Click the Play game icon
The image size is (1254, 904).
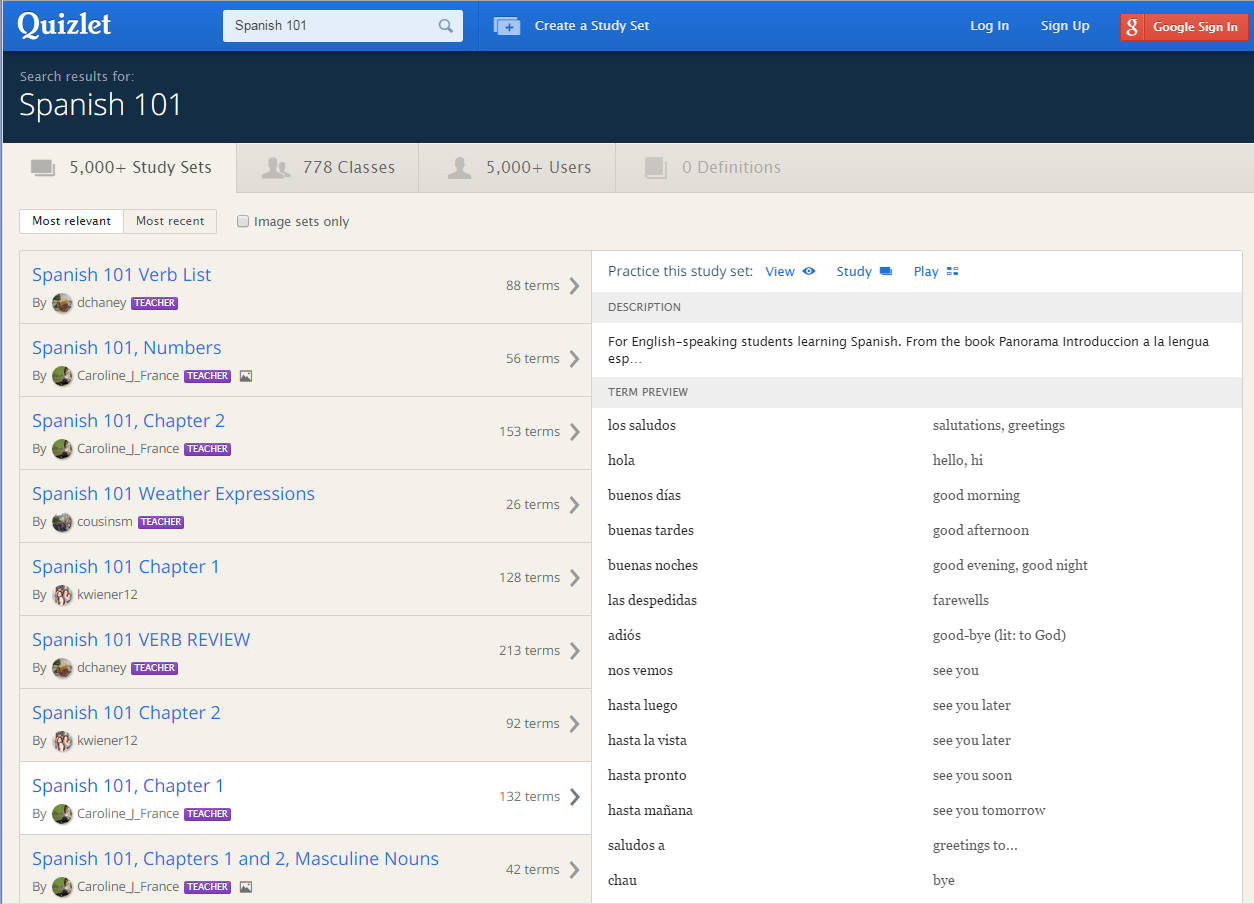click(x=952, y=271)
